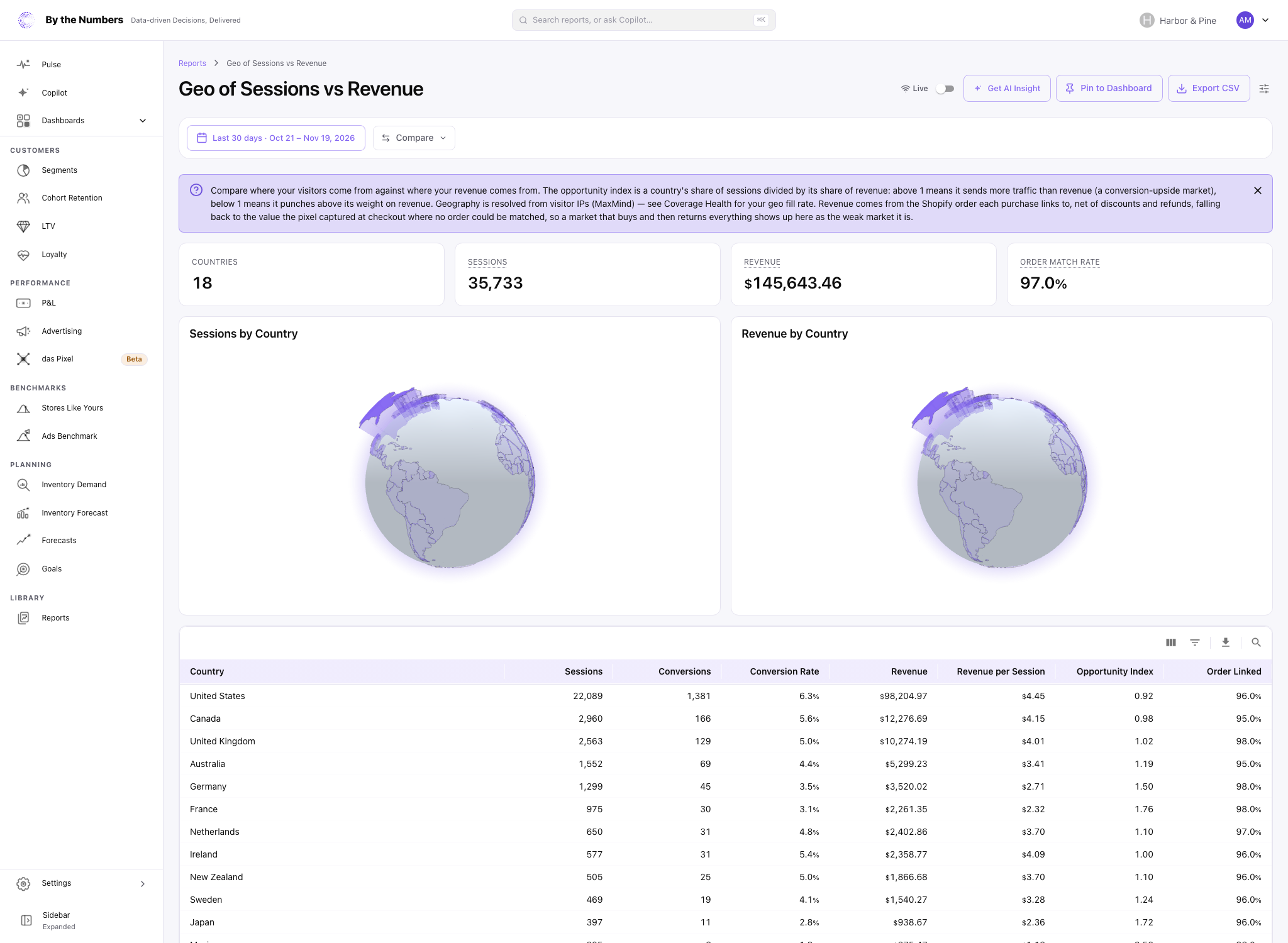Image resolution: width=1288 pixels, height=943 pixels.
Task: Open Cohort Retention people icon
Action: pos(23,198)
